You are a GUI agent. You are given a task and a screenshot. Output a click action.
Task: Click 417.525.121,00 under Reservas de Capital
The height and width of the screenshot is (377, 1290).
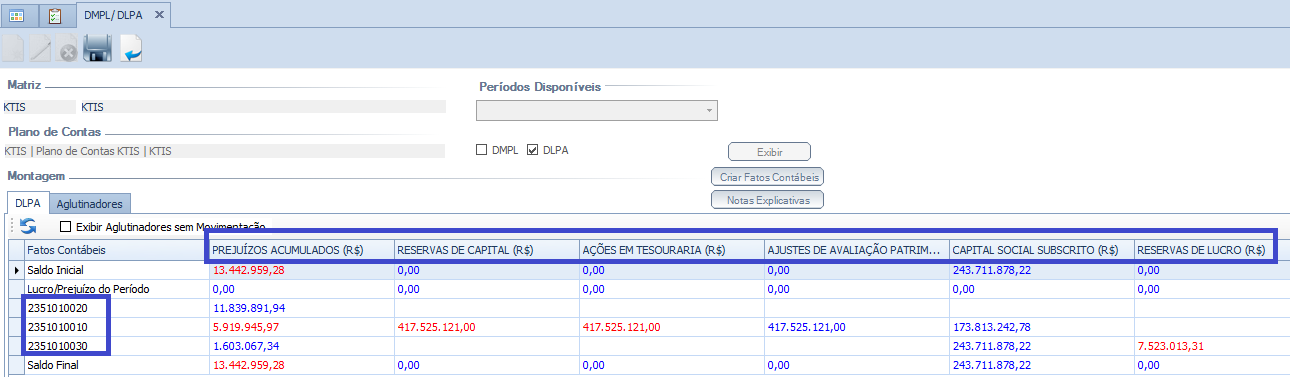(486, 327)
